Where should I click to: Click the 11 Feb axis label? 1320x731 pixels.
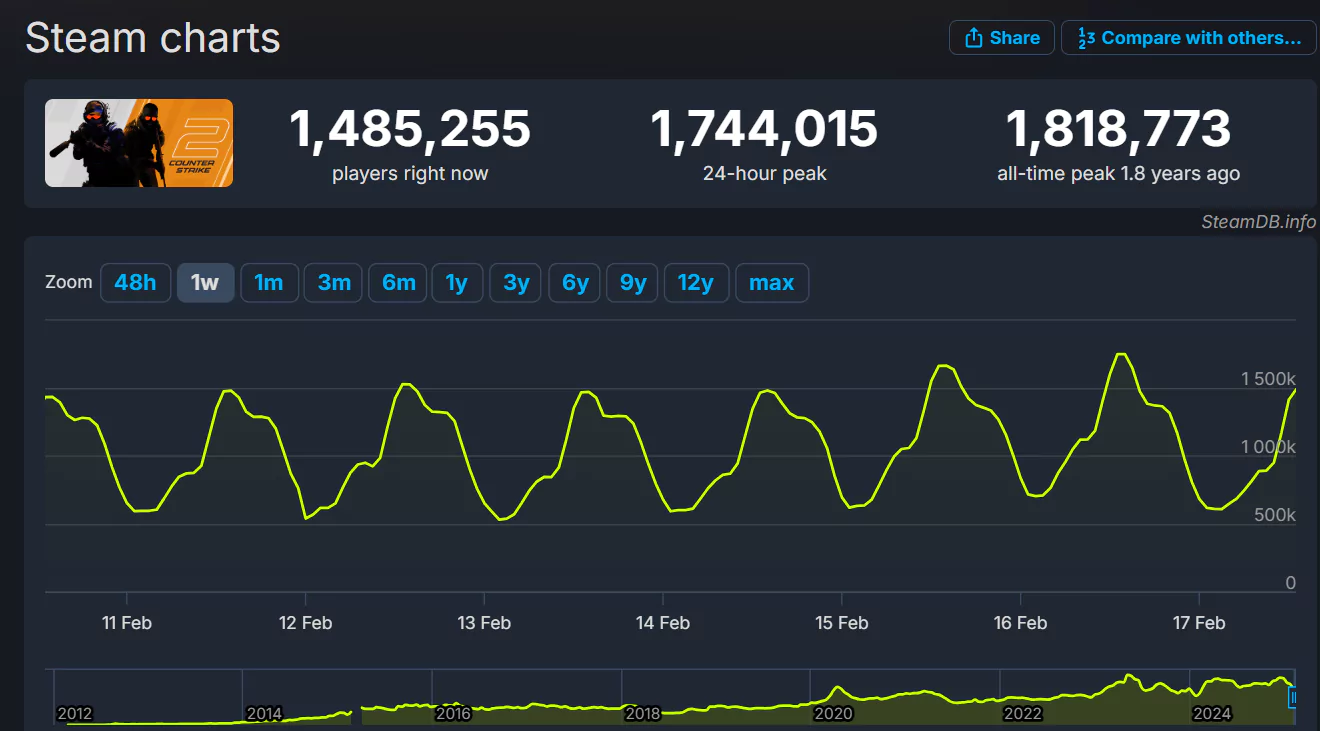click(x=127, y=623)
